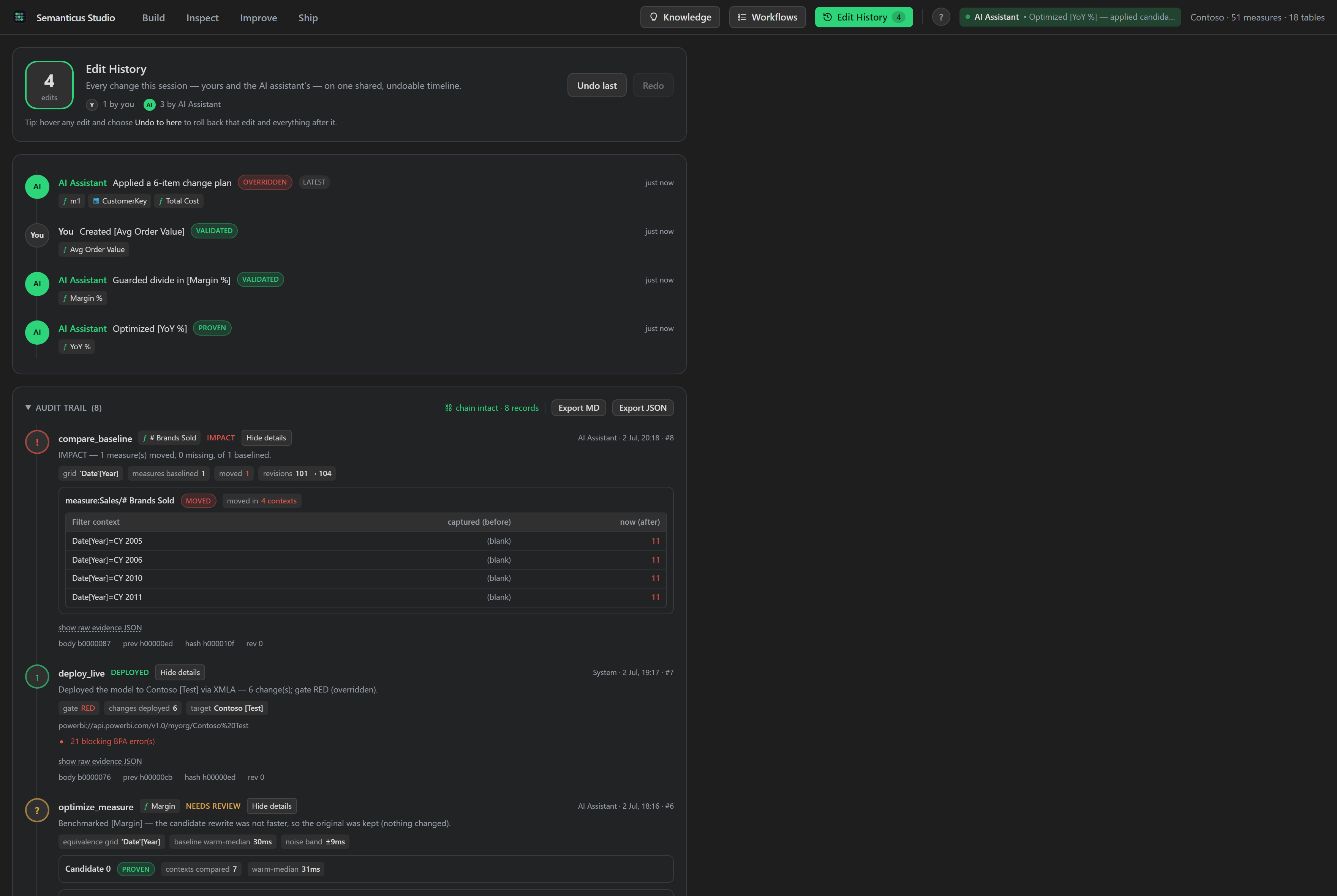Click the Candidate 0 PROVEN badge

click(136, 869)
